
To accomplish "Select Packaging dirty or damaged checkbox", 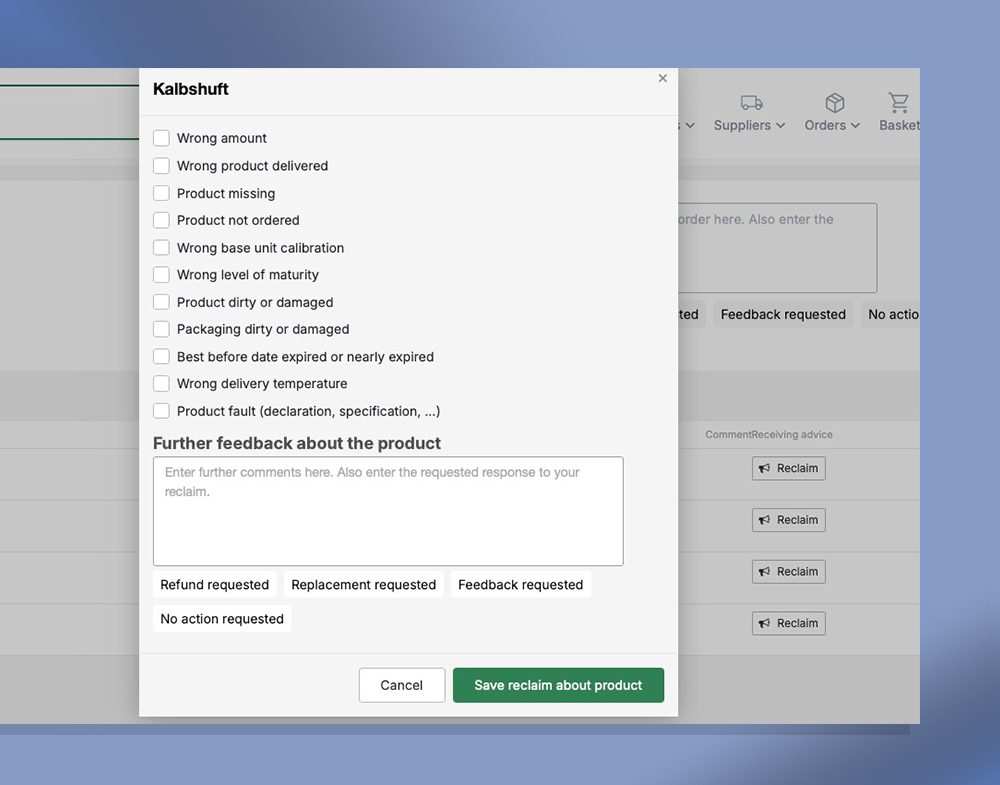I will (x=161, y=329).
